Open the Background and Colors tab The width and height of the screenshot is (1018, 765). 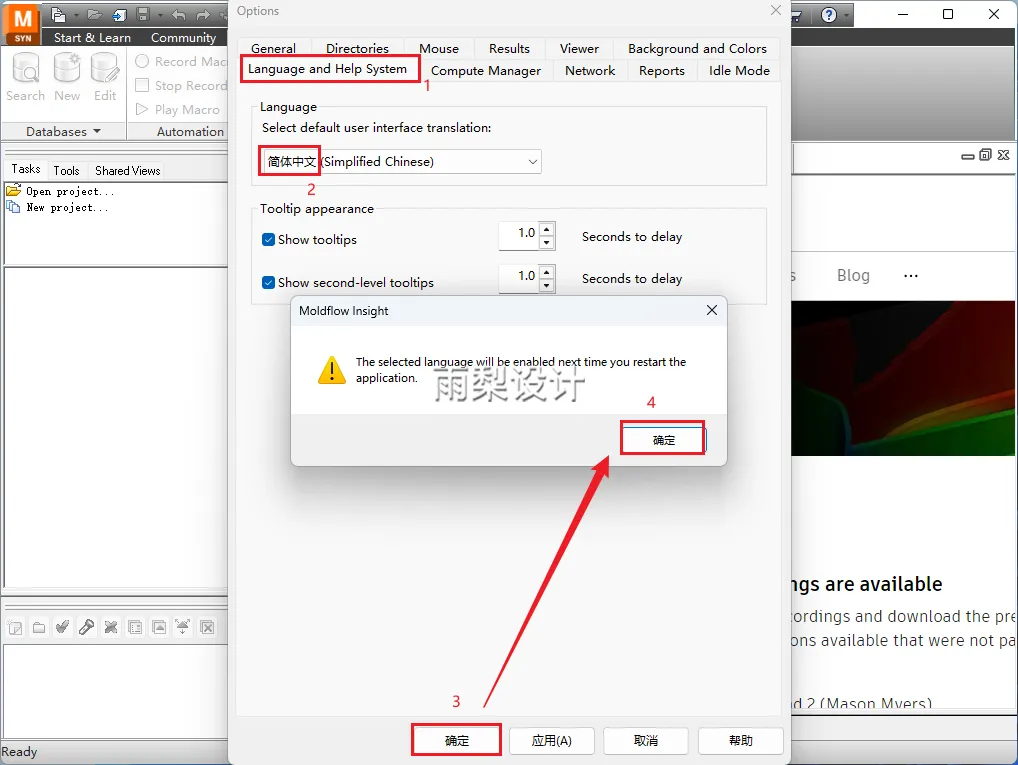point(697,49)
